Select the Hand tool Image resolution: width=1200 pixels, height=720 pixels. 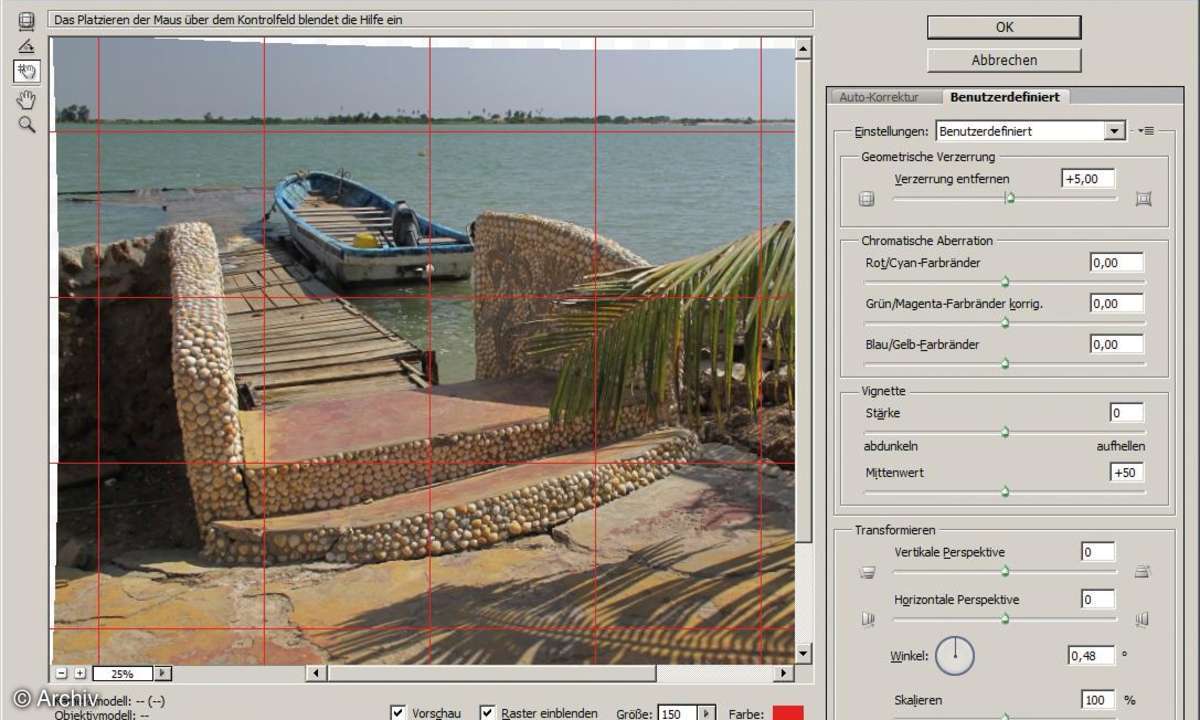pyautogui.click(x=27, y=99)
